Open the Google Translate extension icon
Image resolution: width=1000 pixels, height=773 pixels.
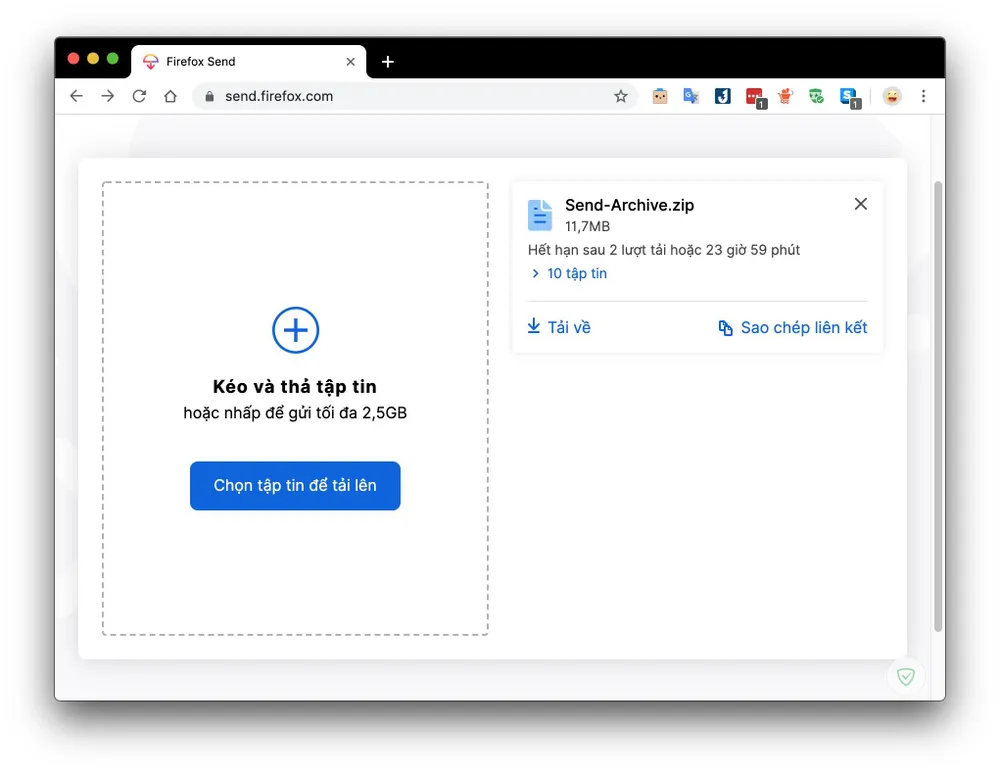(x=691, y=96)
